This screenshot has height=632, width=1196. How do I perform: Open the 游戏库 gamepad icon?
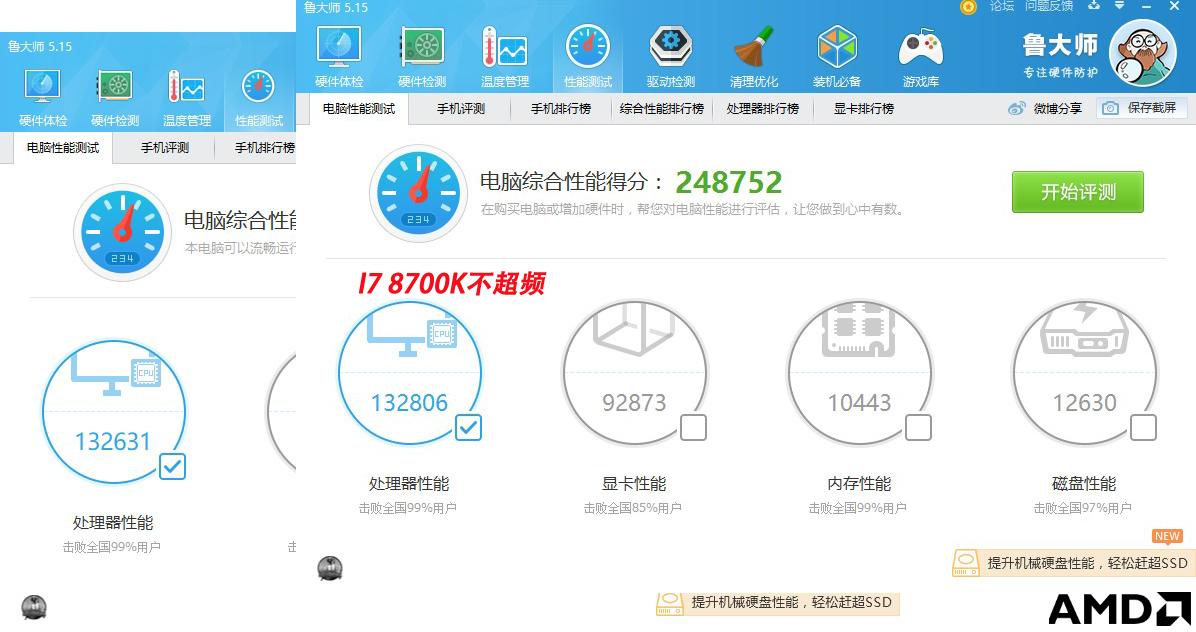pyautogui.click(x=921, y=47)
